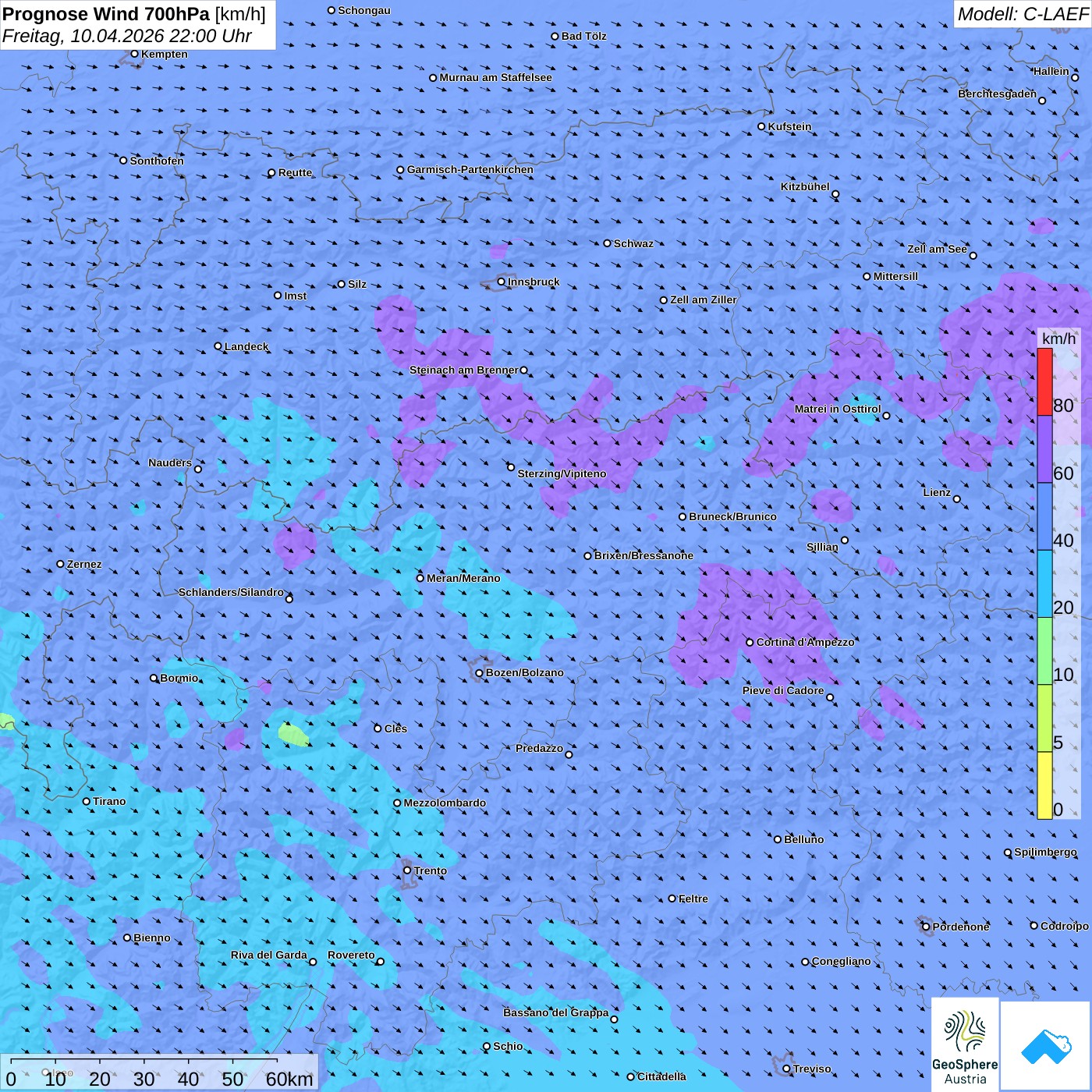Click the Meran/Merano label
Image resolution: width=1092 pixels, height=1092 pixels.
(x=463, y=578)
